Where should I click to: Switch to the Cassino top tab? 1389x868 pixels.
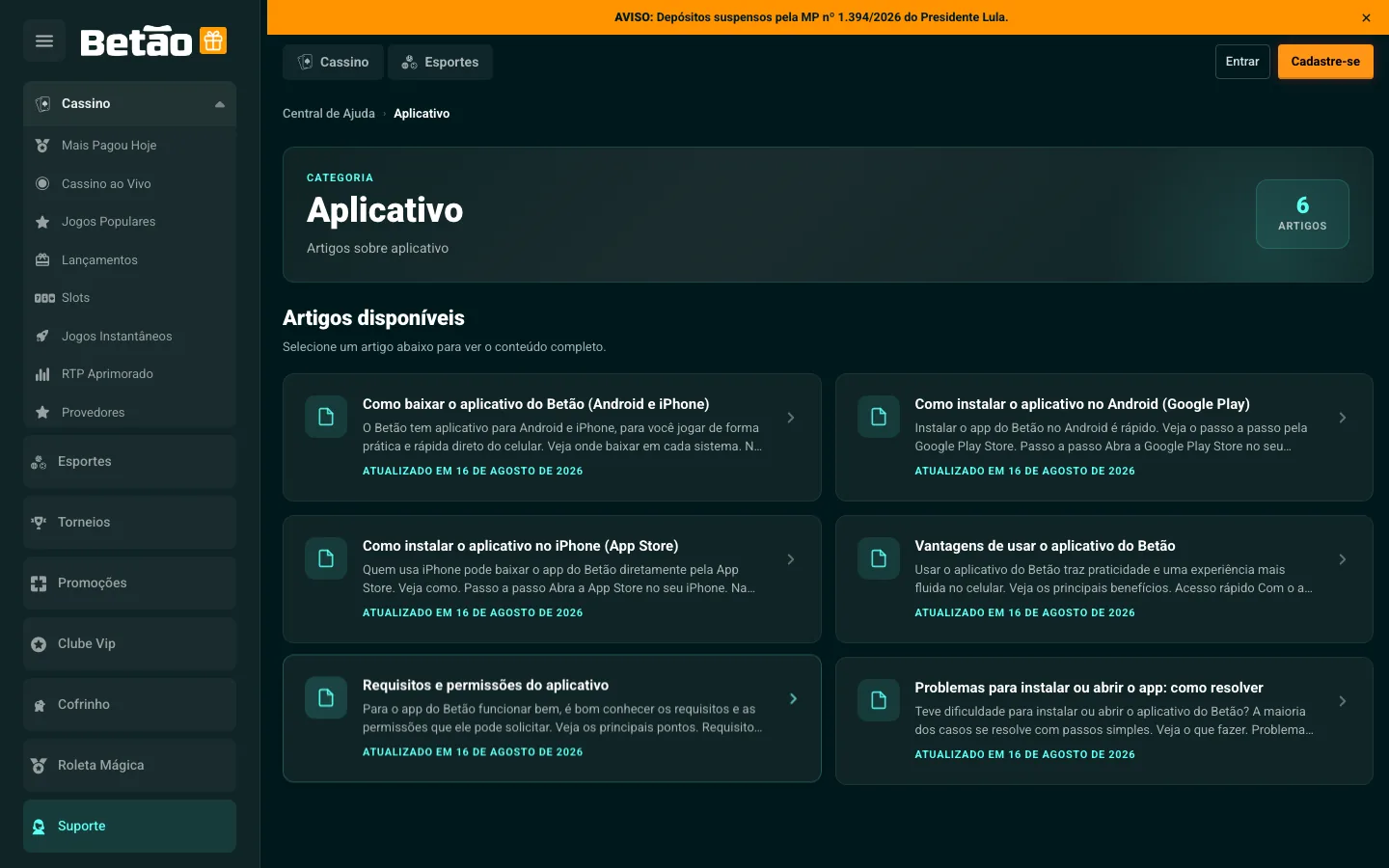point(333,62)
